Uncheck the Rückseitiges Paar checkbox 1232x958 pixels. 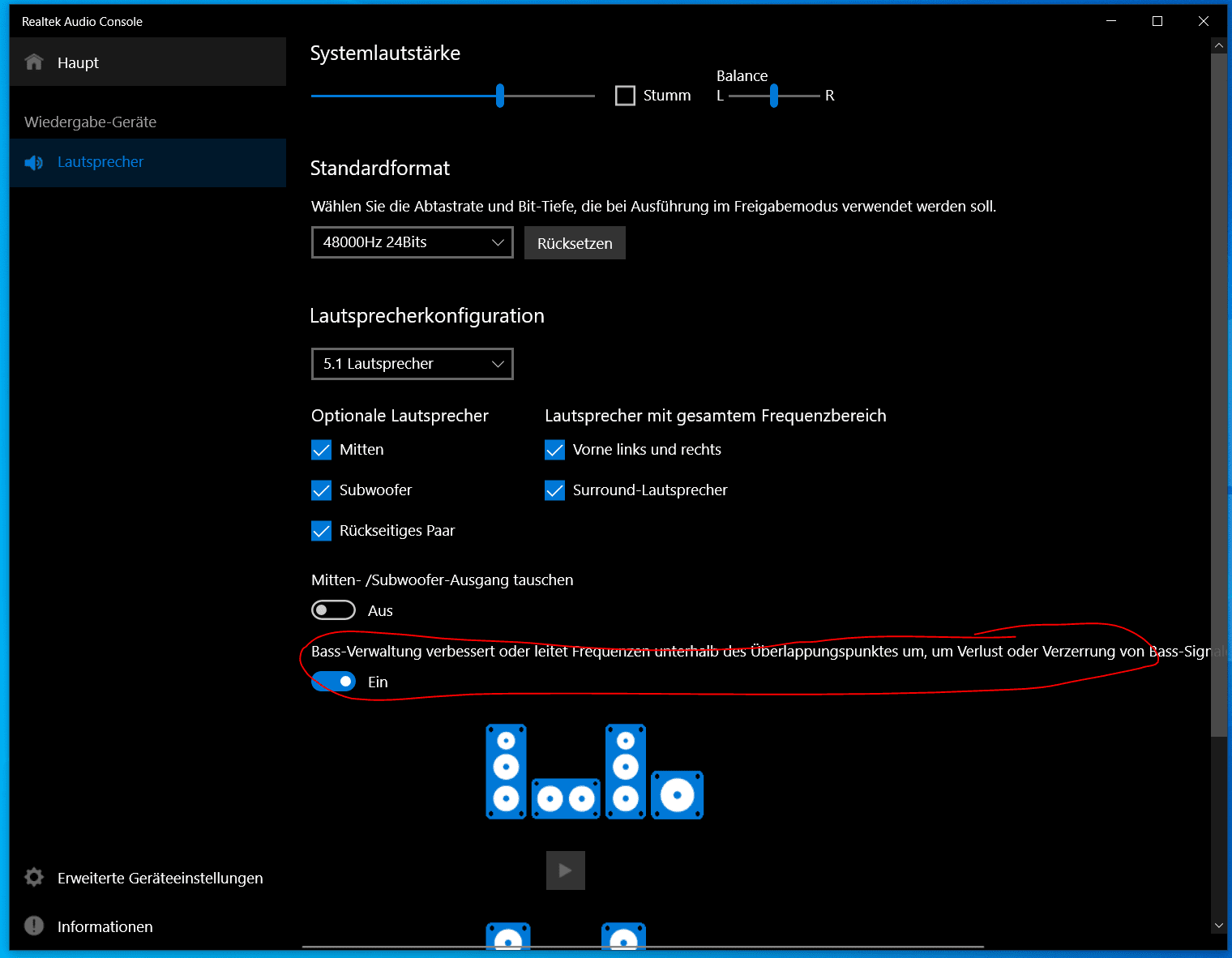[322, 531]
